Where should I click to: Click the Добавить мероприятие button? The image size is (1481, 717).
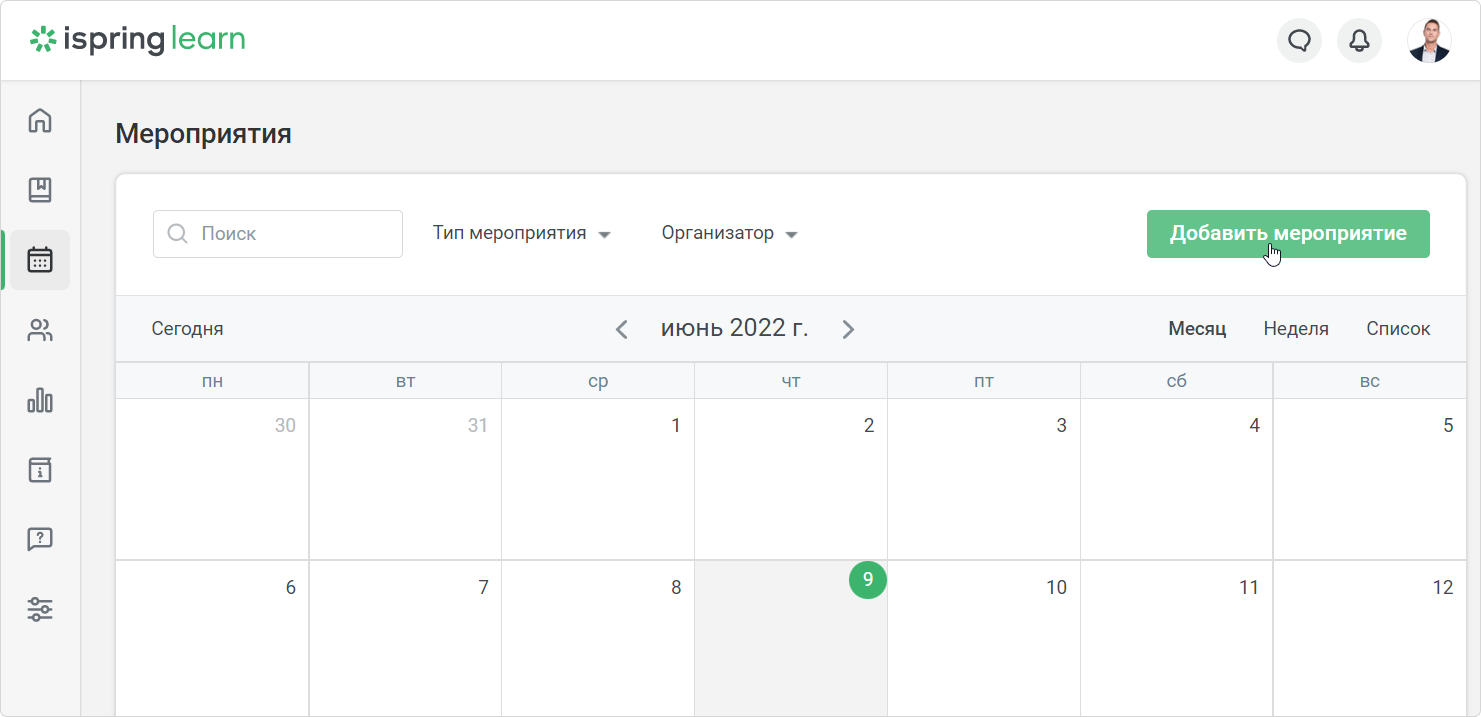(x=1288, y=234)
